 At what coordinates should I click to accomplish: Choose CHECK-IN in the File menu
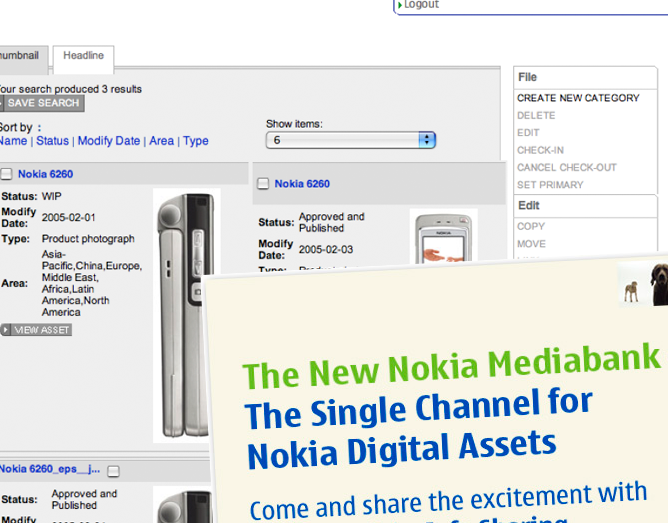pos(540,150)
